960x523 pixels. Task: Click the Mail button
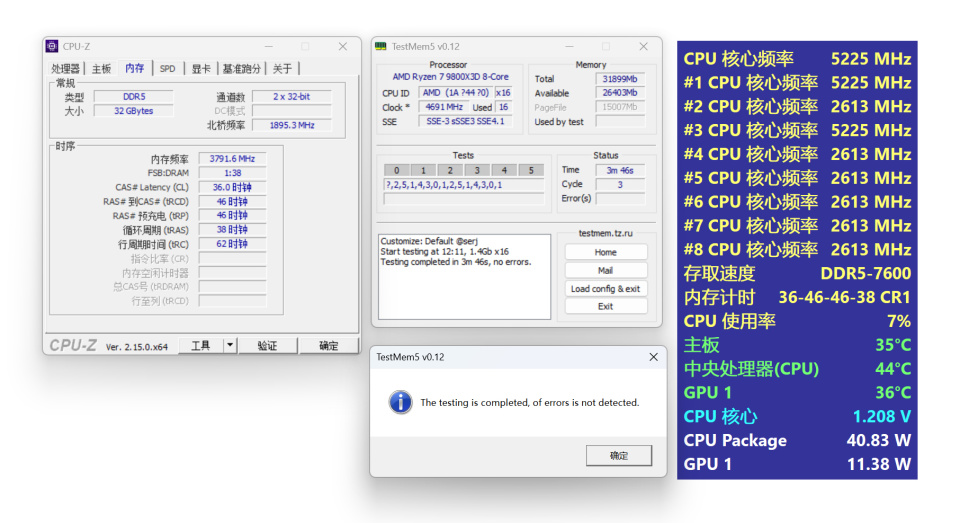(606, 271)
